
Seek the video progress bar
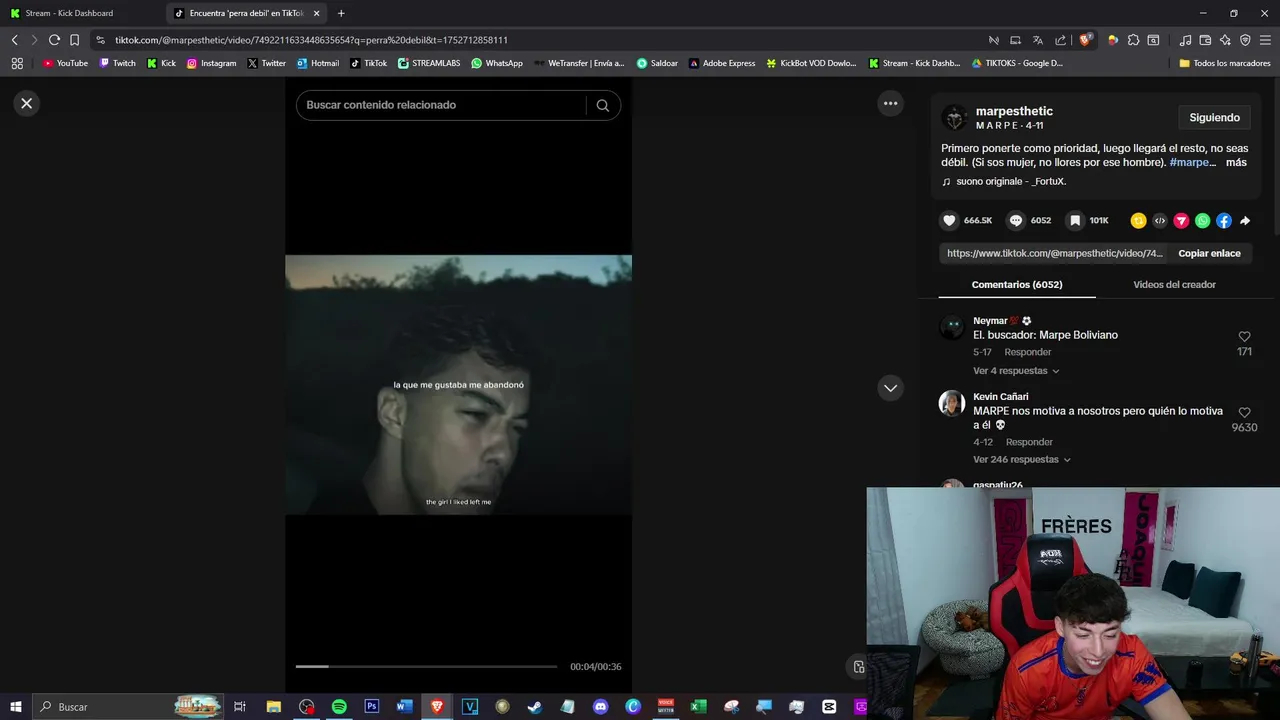[x=426, y=666]
